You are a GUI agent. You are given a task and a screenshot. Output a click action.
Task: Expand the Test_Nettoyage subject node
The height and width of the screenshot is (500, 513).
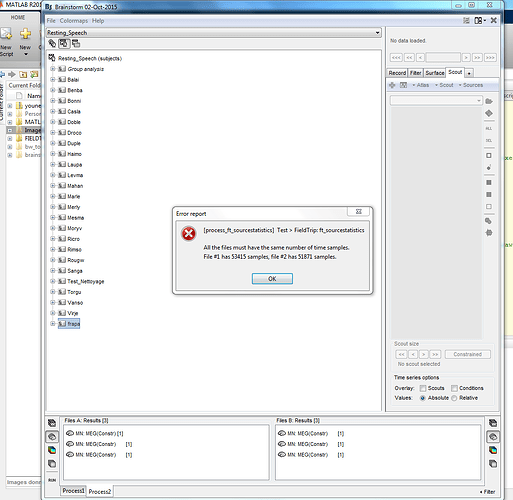[53, 281]
